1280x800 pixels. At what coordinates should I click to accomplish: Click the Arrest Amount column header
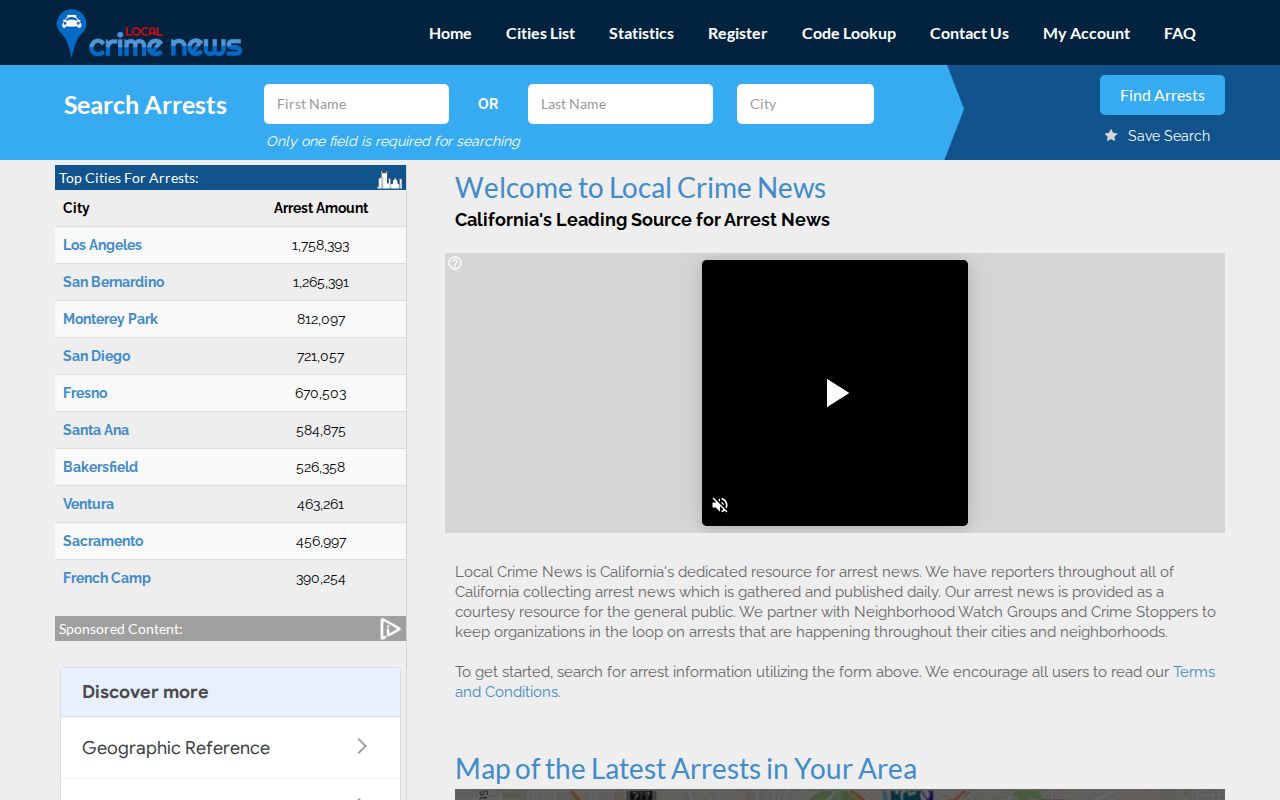point(321,208)
